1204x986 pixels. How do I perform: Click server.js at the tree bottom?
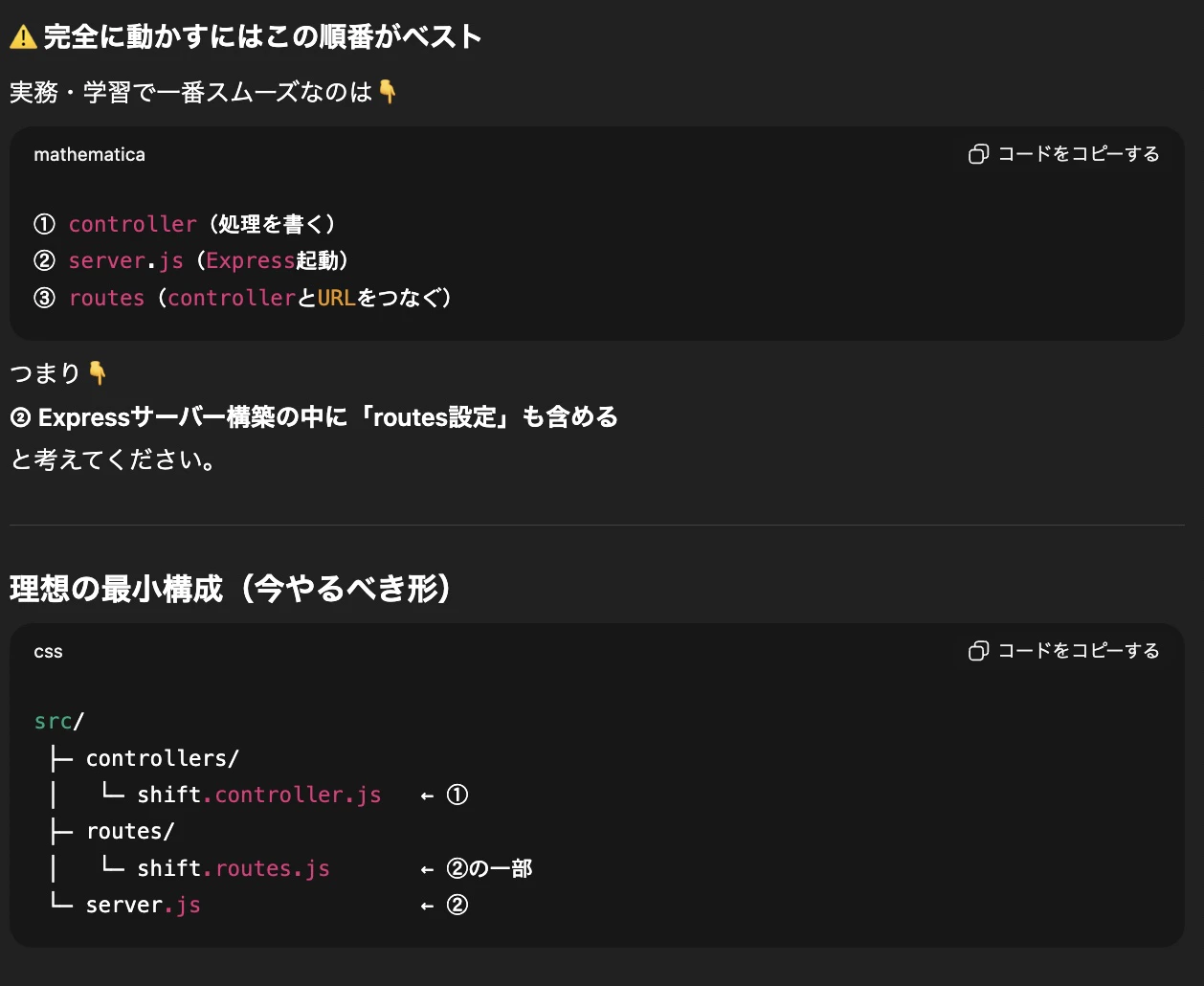[143, 904]
